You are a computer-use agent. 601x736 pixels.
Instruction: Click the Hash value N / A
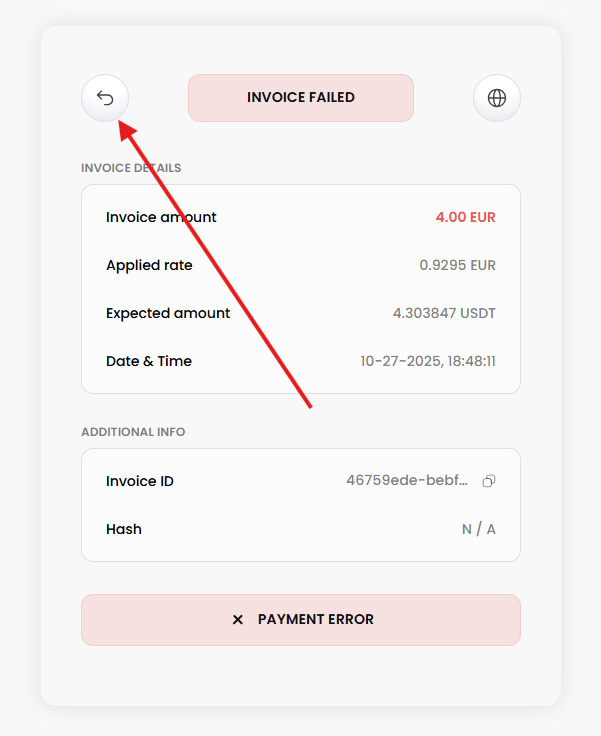point(478,529)
